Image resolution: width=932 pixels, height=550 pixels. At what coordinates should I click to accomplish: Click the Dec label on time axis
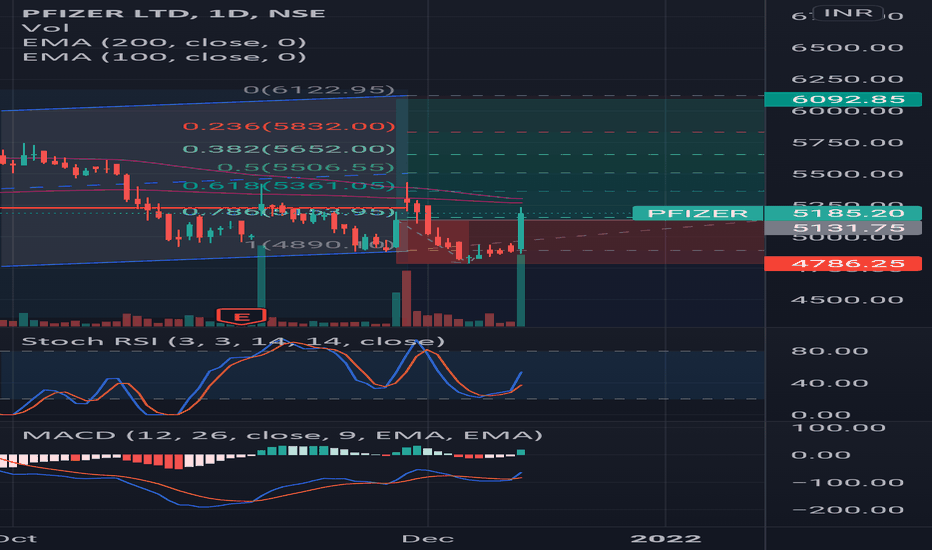tap(428, 539)
